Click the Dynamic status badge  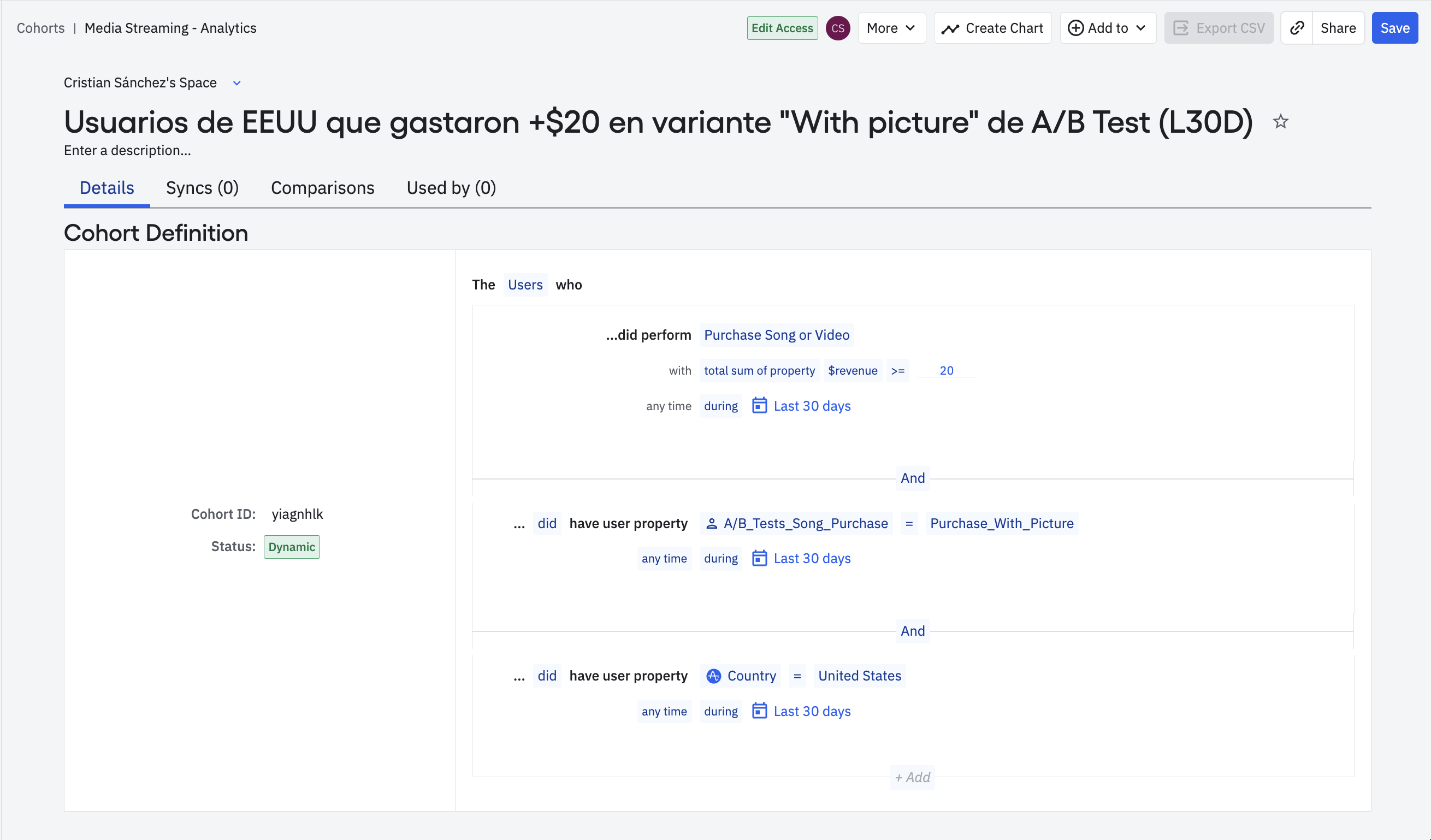[291, 547]
